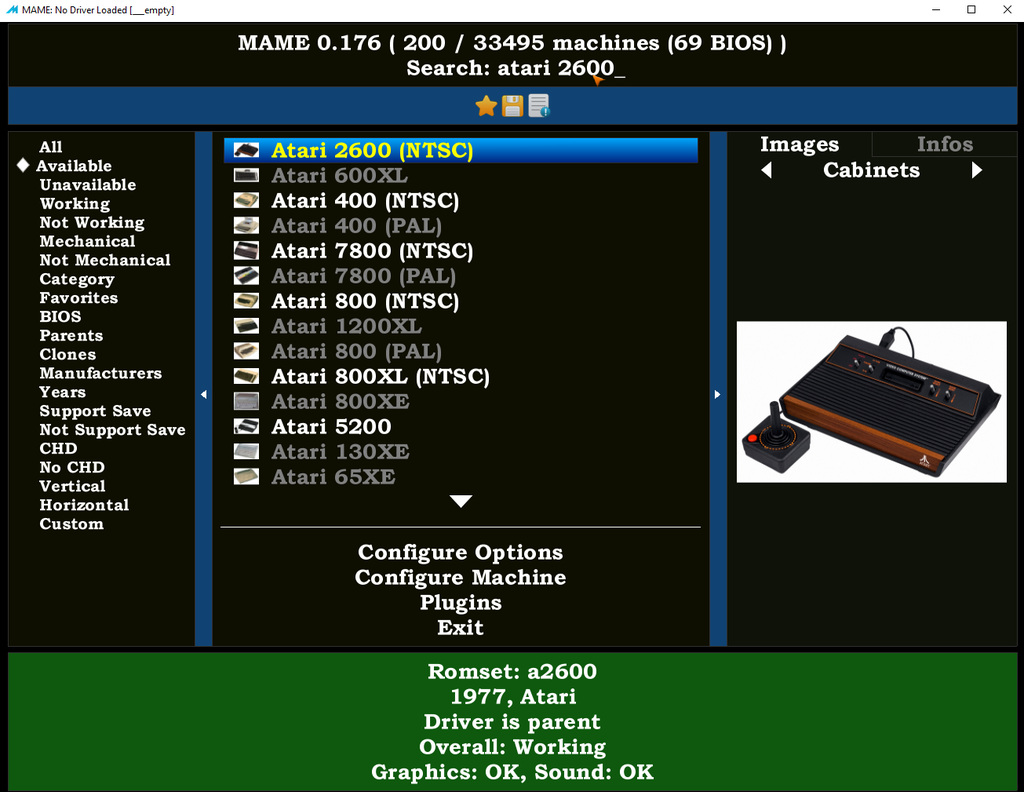
Task: Maximize the MAME window
Action: tap(971, 10)
